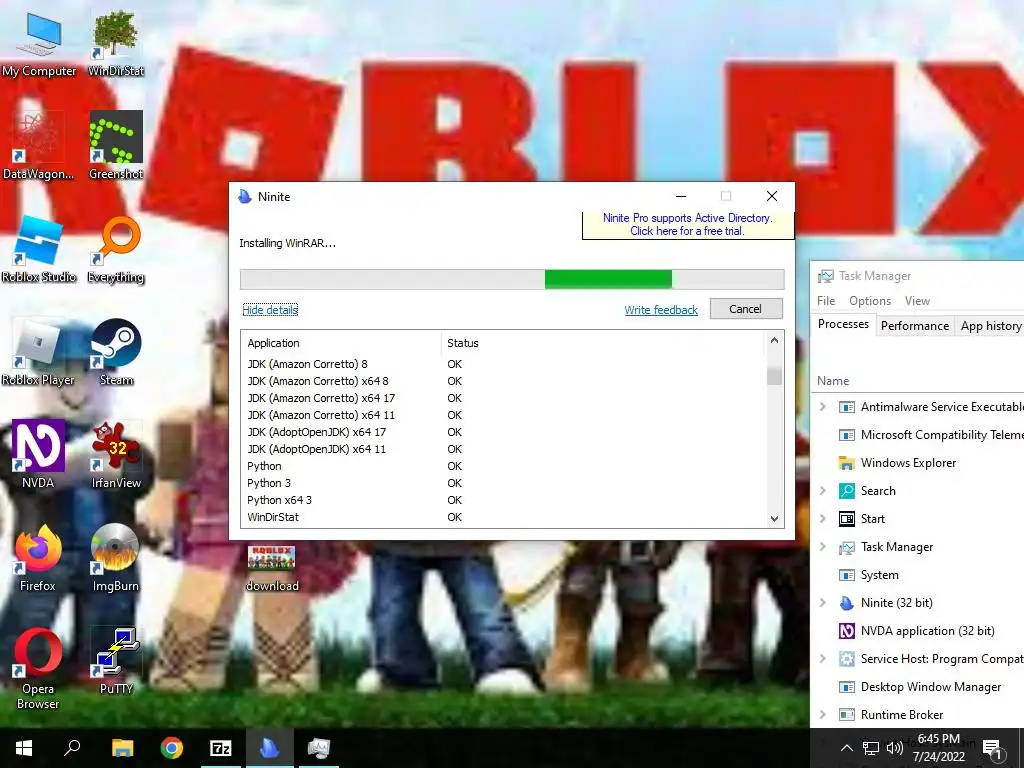Screen dimensions: 1024x768
Task: Select JDK (Amazon Corretto) x64 17 row
Action: 503,398
